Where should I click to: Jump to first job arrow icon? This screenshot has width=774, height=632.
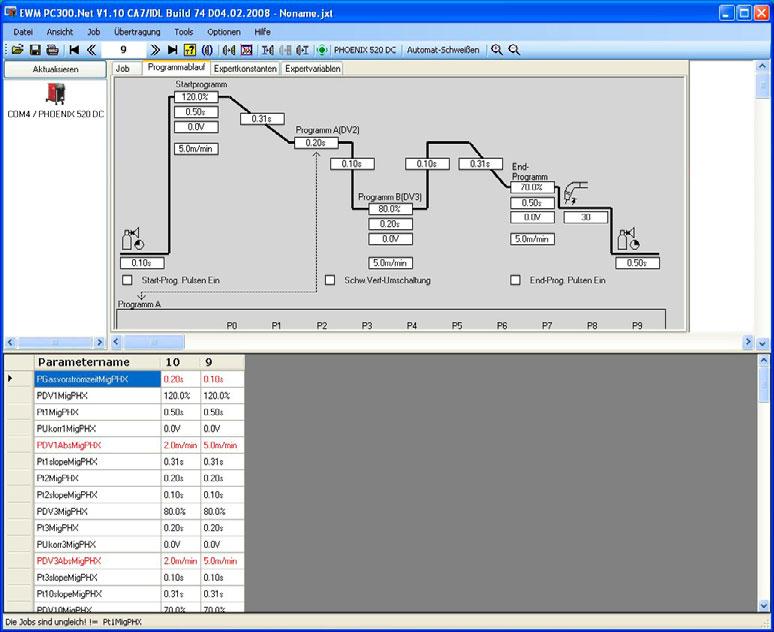pyautogui.click(x=75, y=50)
